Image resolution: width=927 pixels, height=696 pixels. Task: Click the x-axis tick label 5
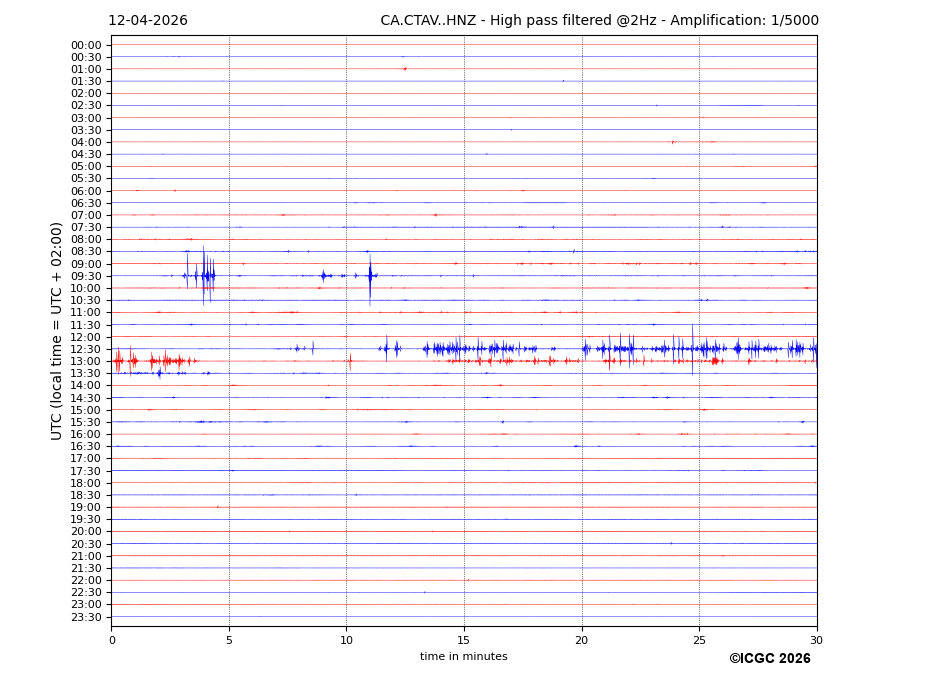(229, 640)
